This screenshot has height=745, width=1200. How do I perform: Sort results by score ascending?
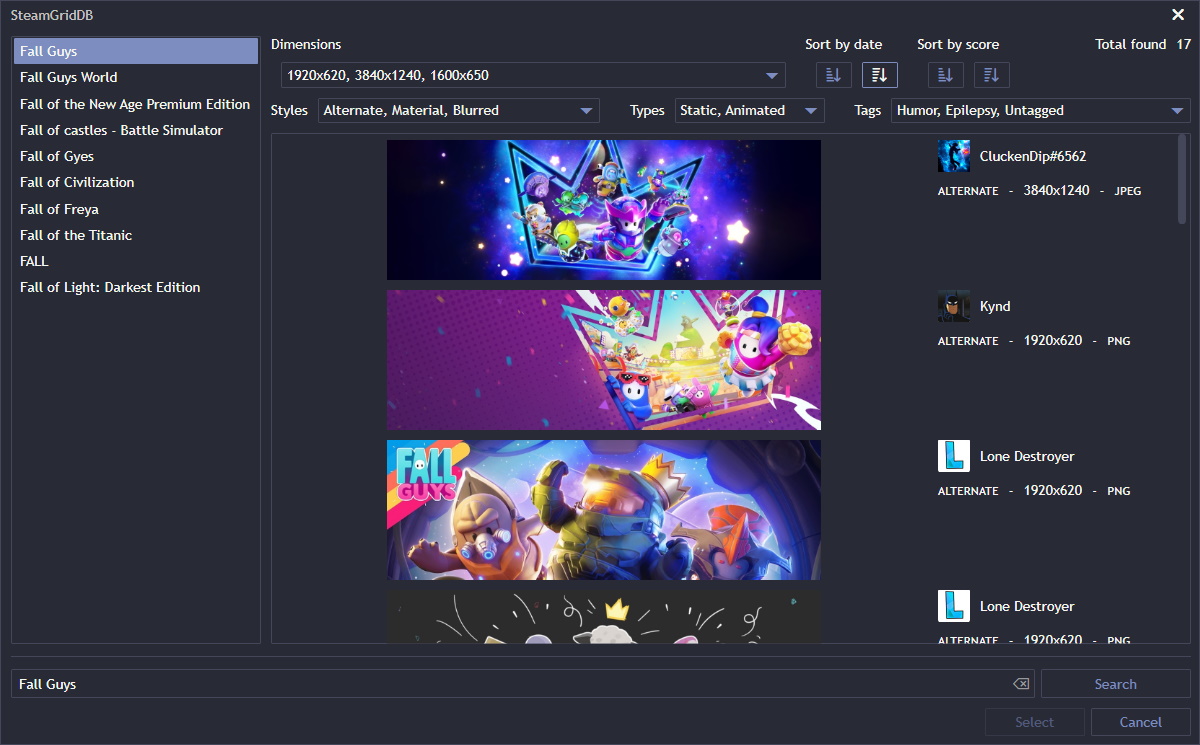point(946,75)
